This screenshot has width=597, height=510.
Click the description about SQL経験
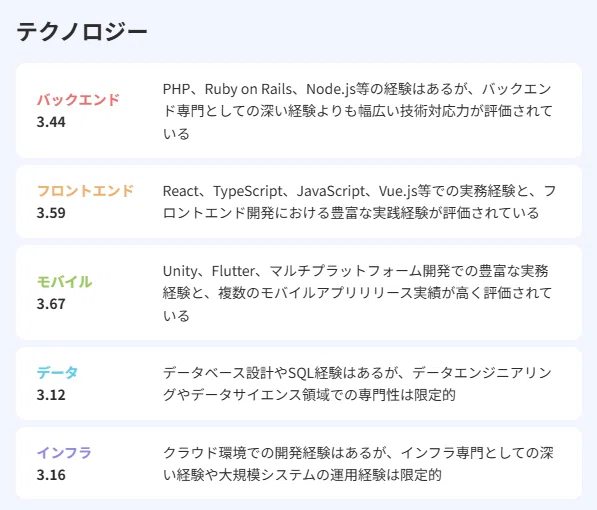[358, 384]
